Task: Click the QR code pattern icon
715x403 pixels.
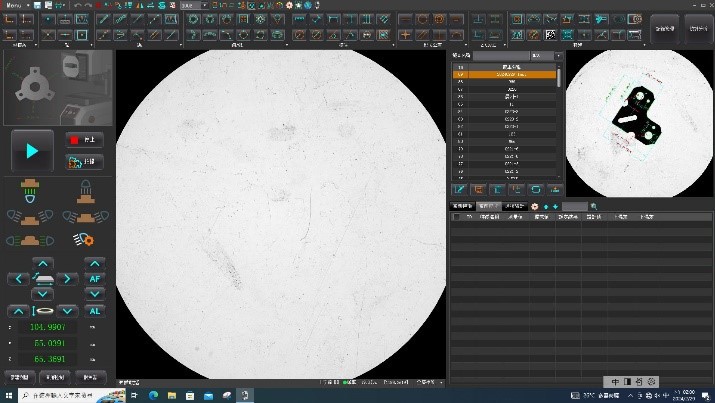Action: 550,35
